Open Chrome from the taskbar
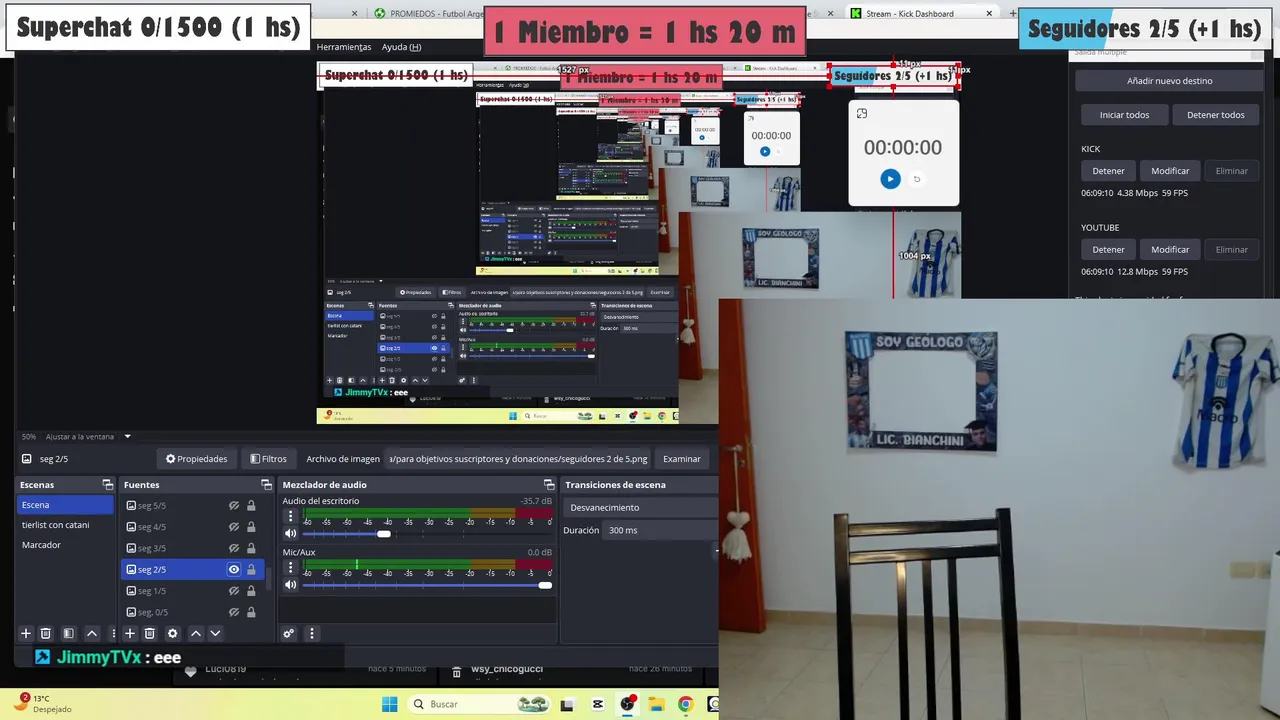The image size is (1280, 720). pyautogui.click(x=685, y=704)
